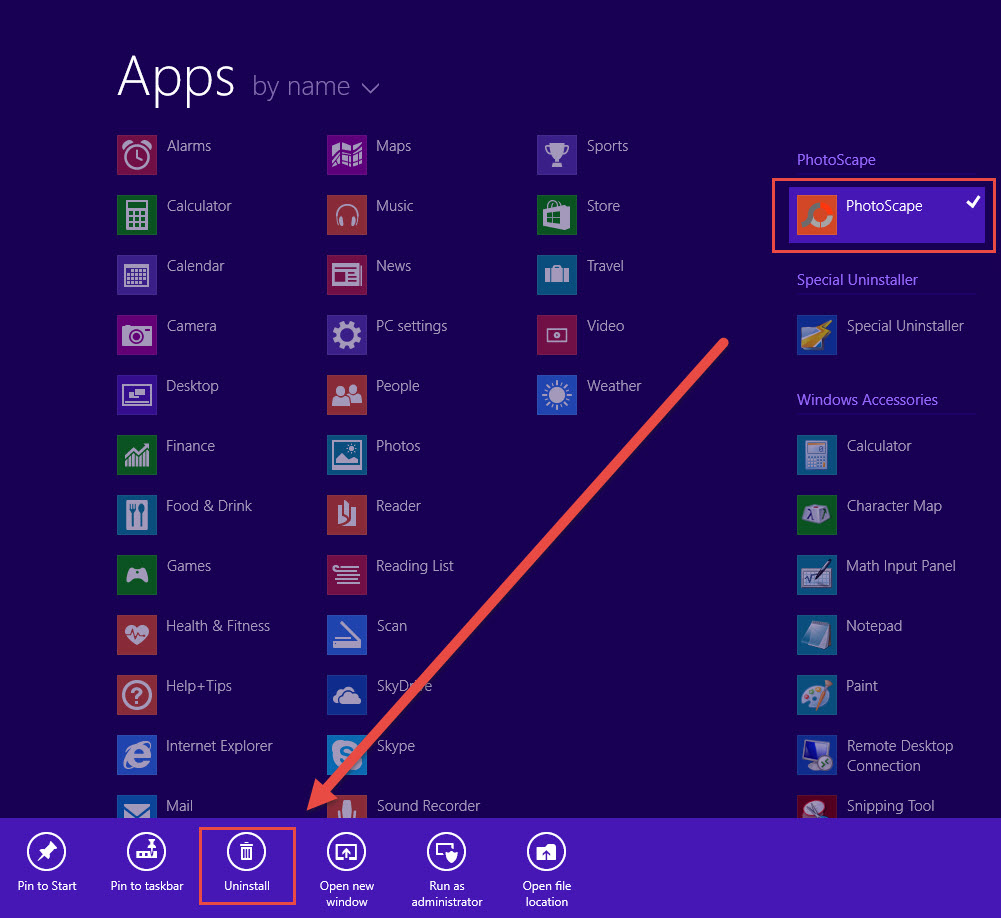
Task: Open the Notepad icon
Action: pyautogui.click(x=817, y=635)
